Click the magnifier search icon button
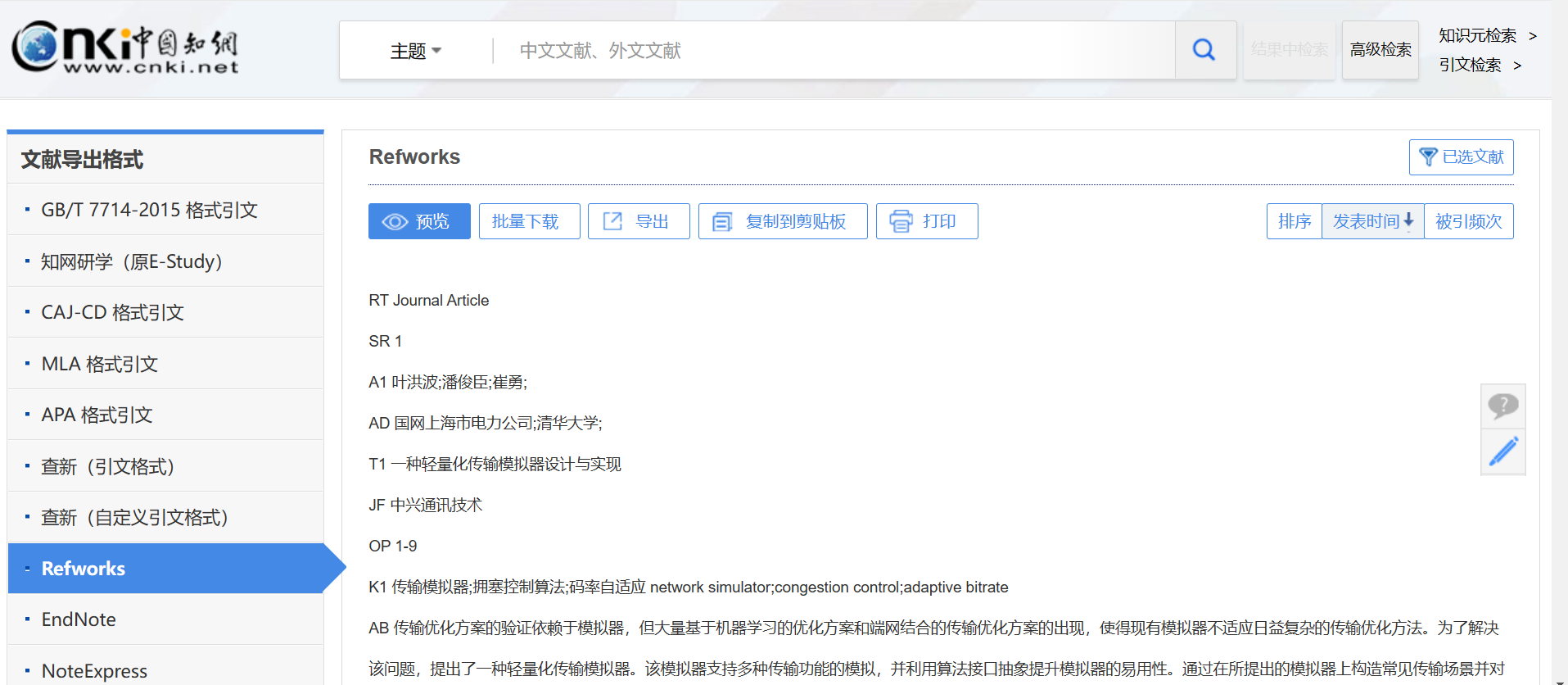The image size is (1568, 685). pyautogui.click(x=1204, y=50)
